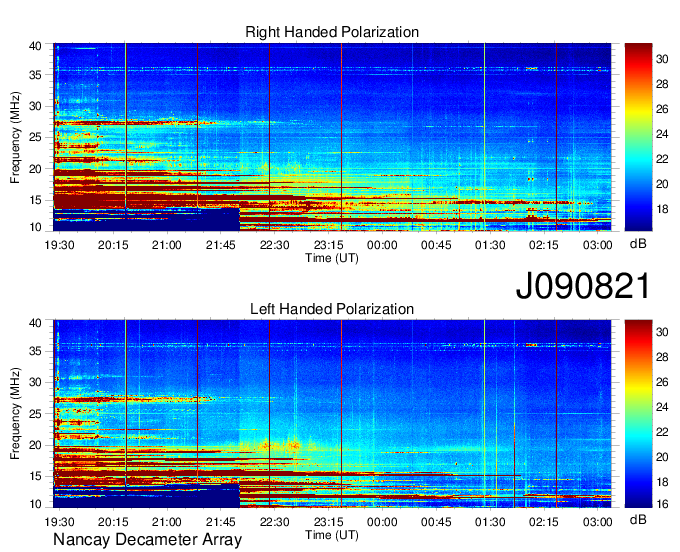The width and height of the screenshot is (680, 552).
Task: Click the 10 MHz tick of Right Handed plot
Action: coord(35,227)
